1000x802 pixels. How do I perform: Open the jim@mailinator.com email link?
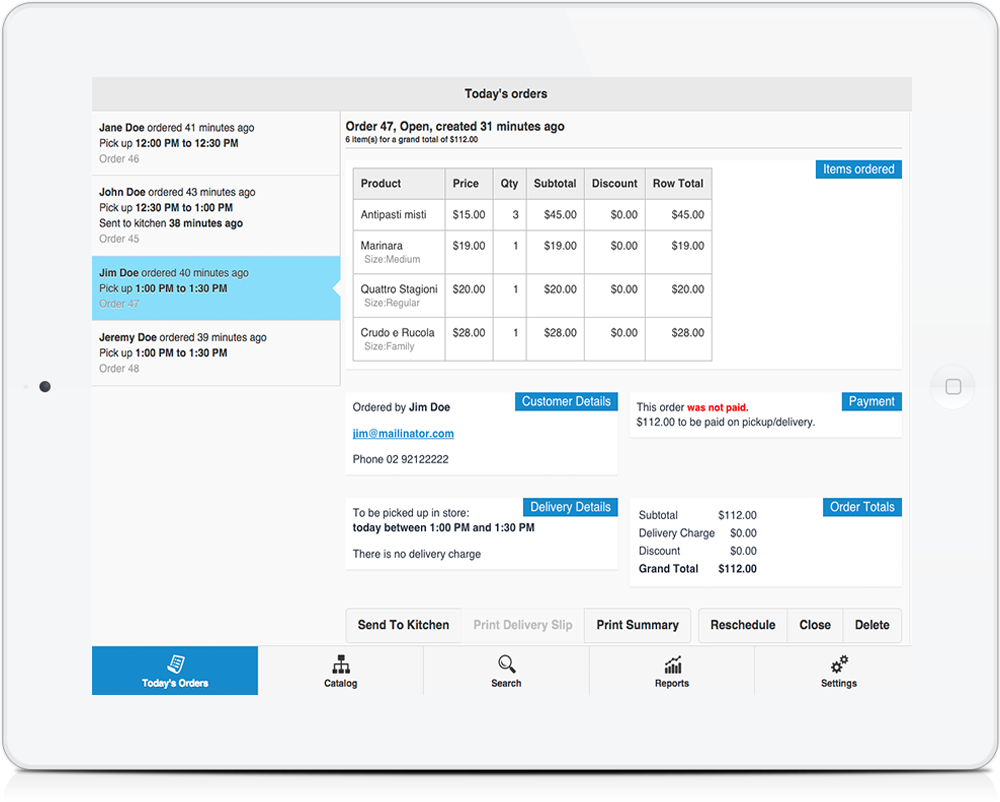pos(403,434)
